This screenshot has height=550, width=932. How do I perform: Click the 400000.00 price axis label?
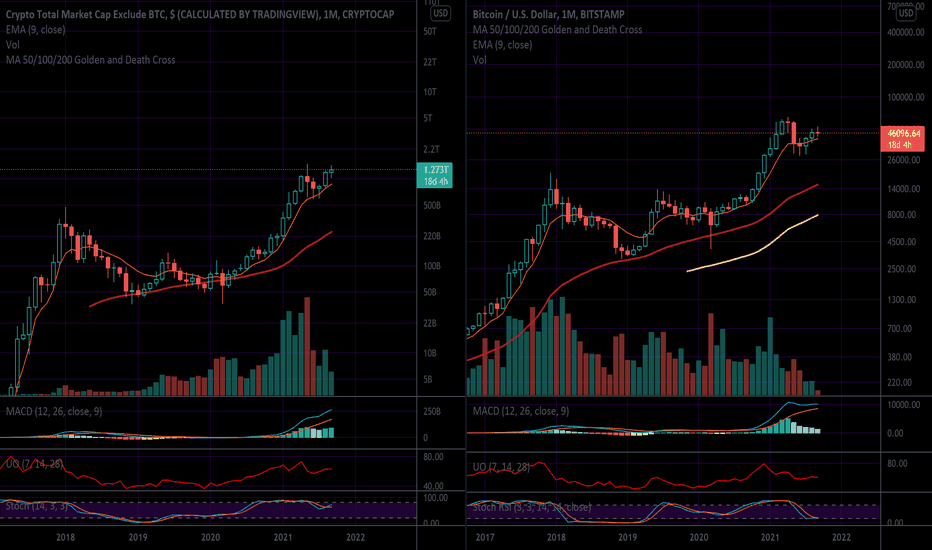[x=906, y=33]
